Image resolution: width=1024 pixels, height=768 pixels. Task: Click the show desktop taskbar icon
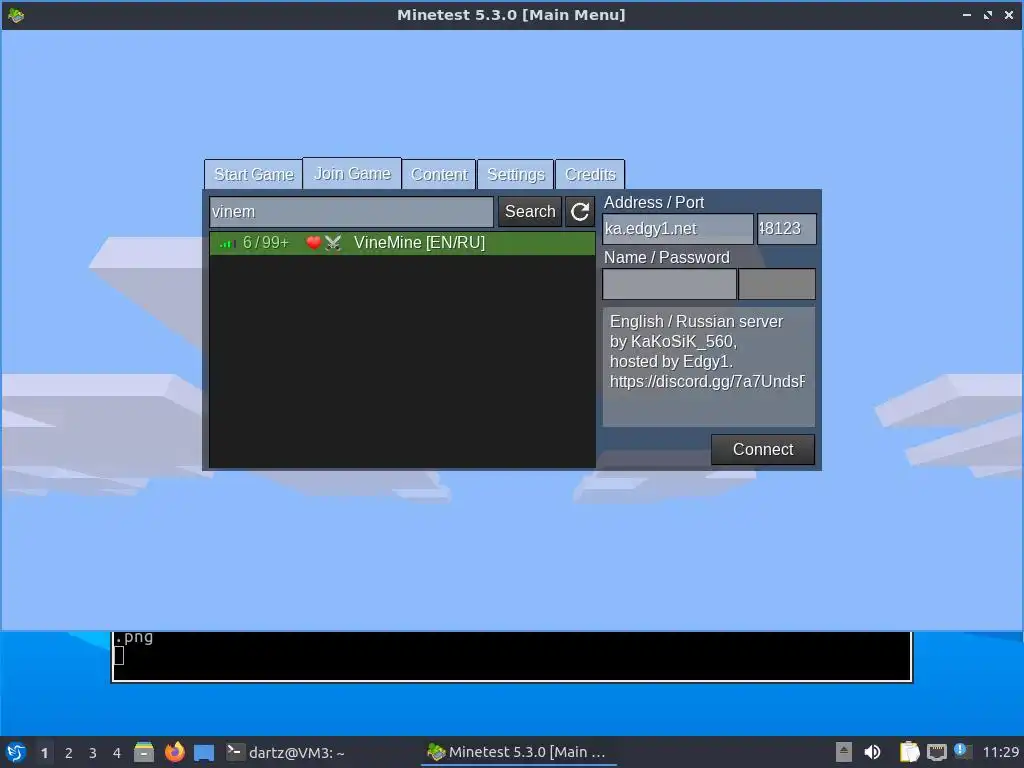coord(204,753)
